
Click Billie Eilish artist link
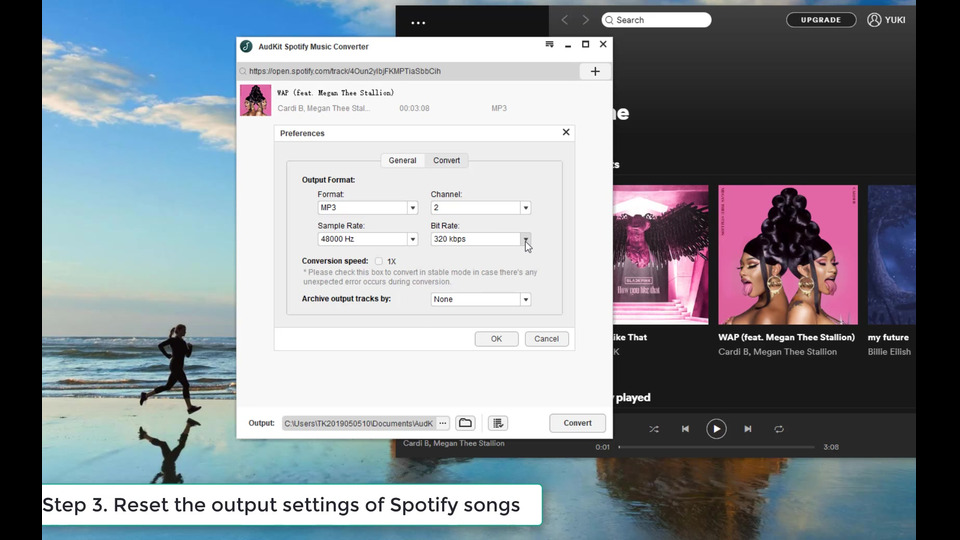889,352
